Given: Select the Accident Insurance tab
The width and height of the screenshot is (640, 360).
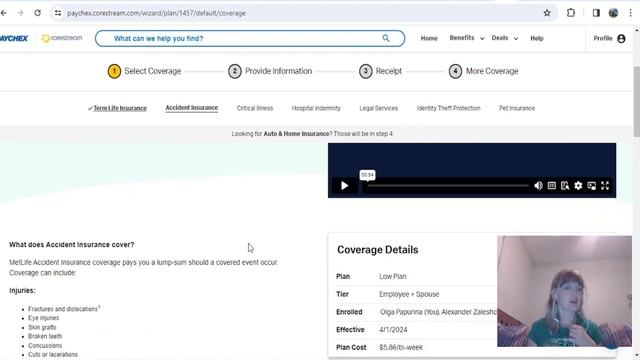Looking at the screenshot, I should pyautogui.click(x=192, y=108).
